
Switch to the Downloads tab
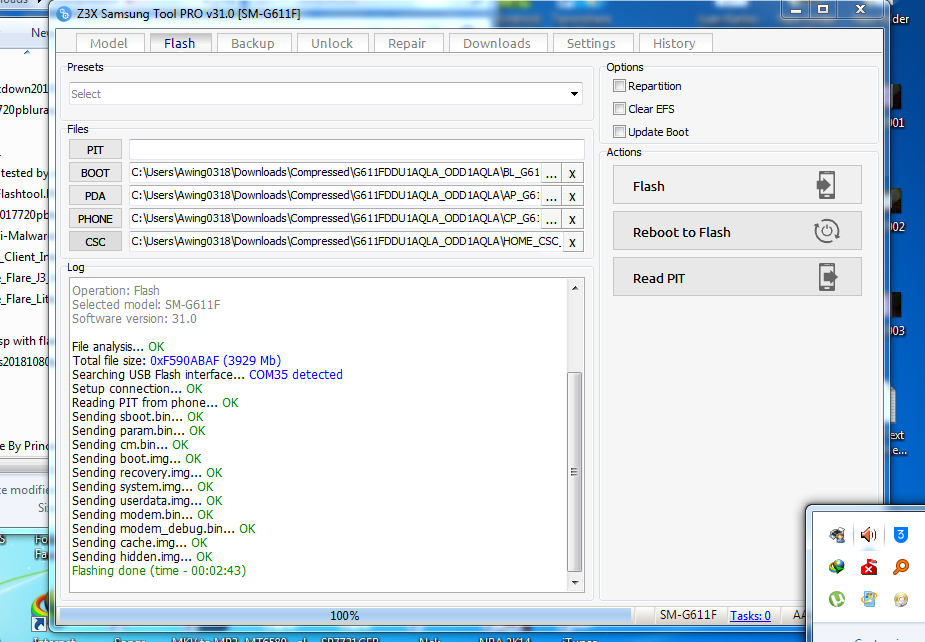497,43
